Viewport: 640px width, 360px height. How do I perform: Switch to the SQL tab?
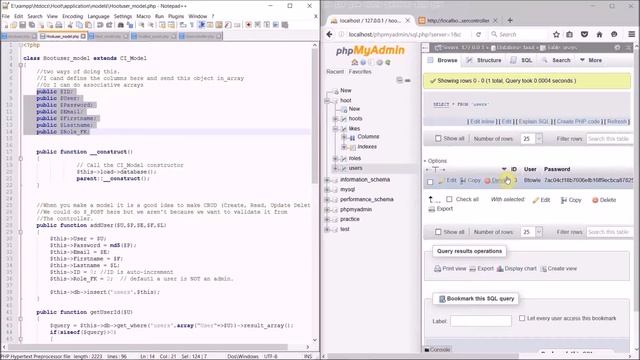tap(521, 60)
